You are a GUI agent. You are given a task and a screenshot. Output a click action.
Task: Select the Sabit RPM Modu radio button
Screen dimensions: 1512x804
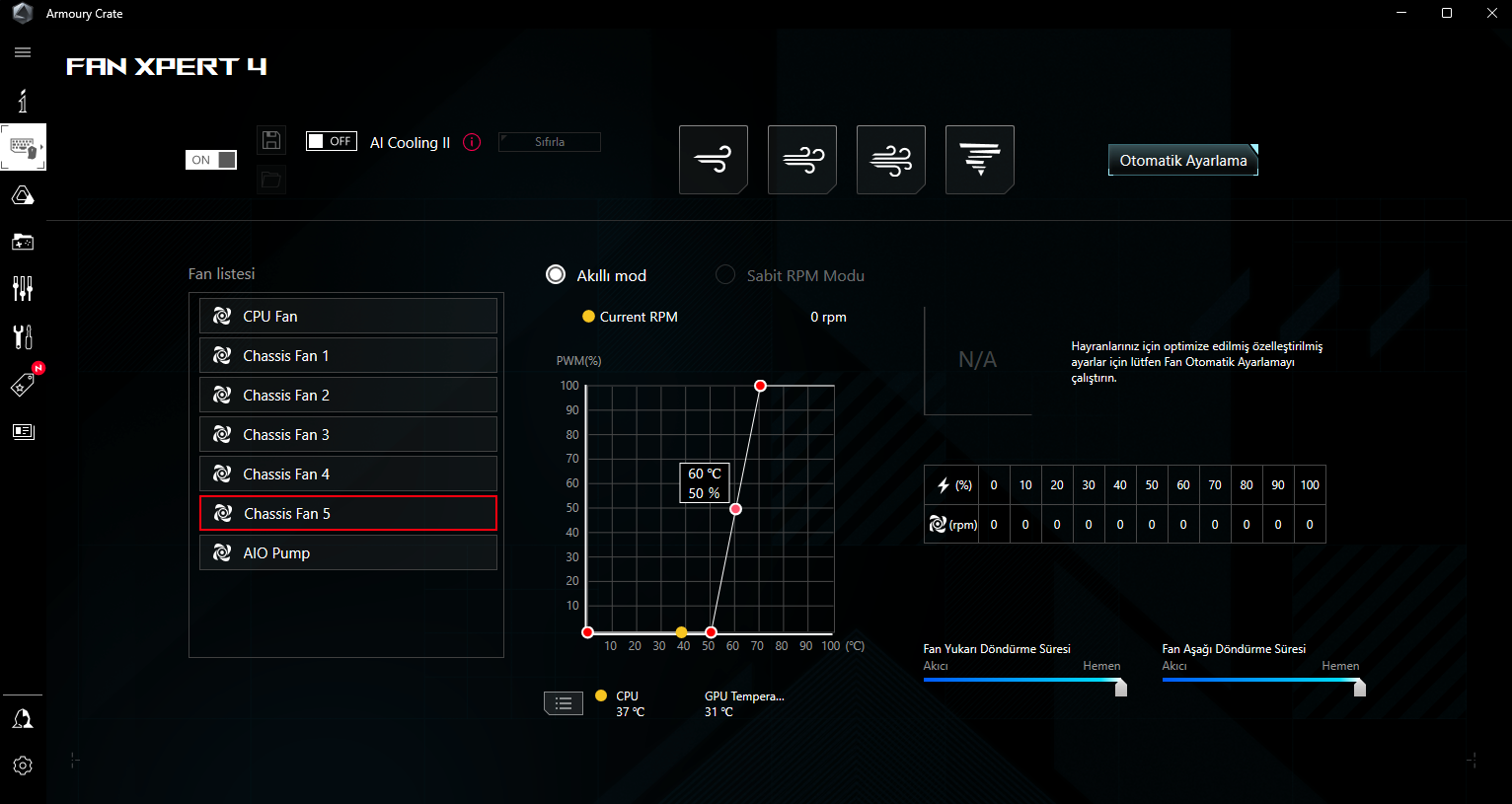point(725,274)
